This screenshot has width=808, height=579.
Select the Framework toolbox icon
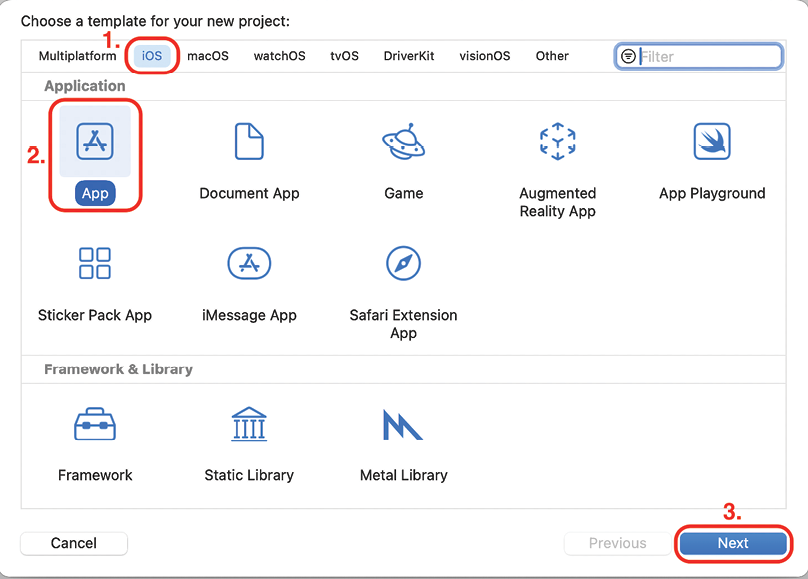(x=95, y=424)
